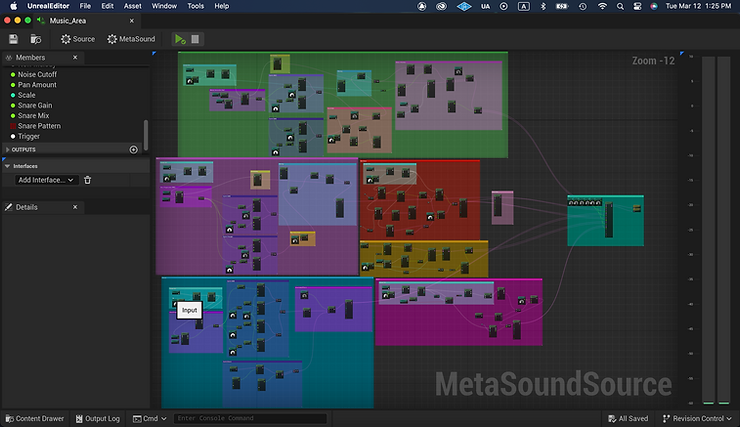The width and height of the screenshot is (740, 427).
Task: Close the Music_Area tab
Action: click(x=132, y=21)
